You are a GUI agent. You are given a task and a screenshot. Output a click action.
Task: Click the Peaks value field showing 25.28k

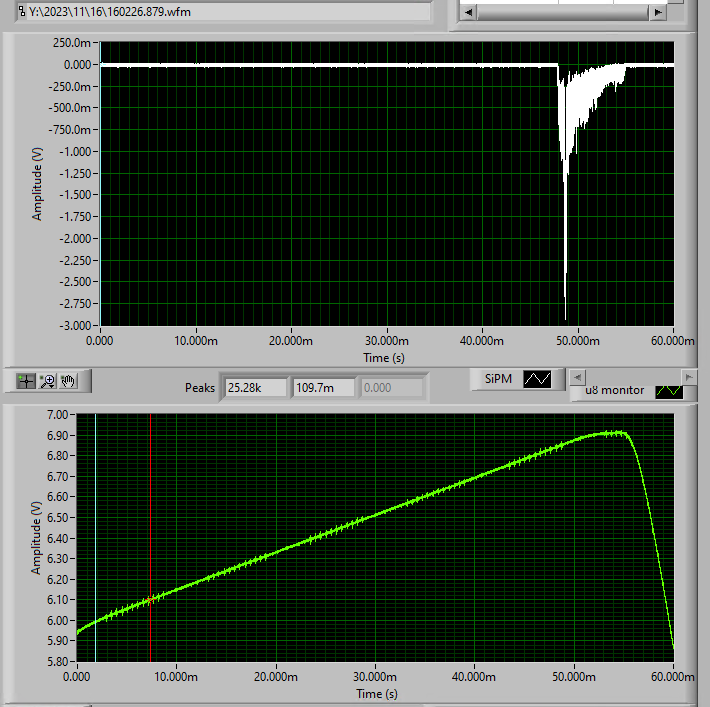click(256, 388)
